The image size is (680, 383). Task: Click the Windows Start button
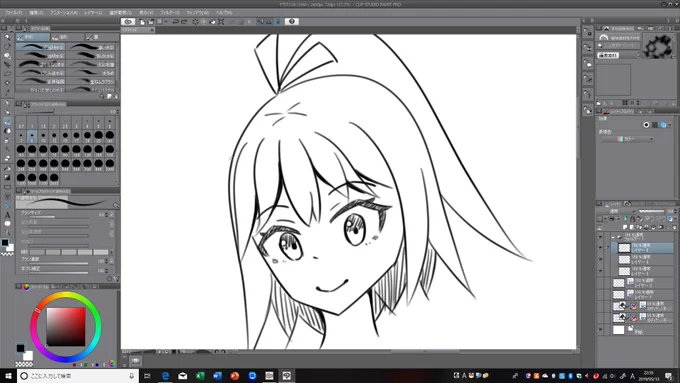click(x=8, y=376)
